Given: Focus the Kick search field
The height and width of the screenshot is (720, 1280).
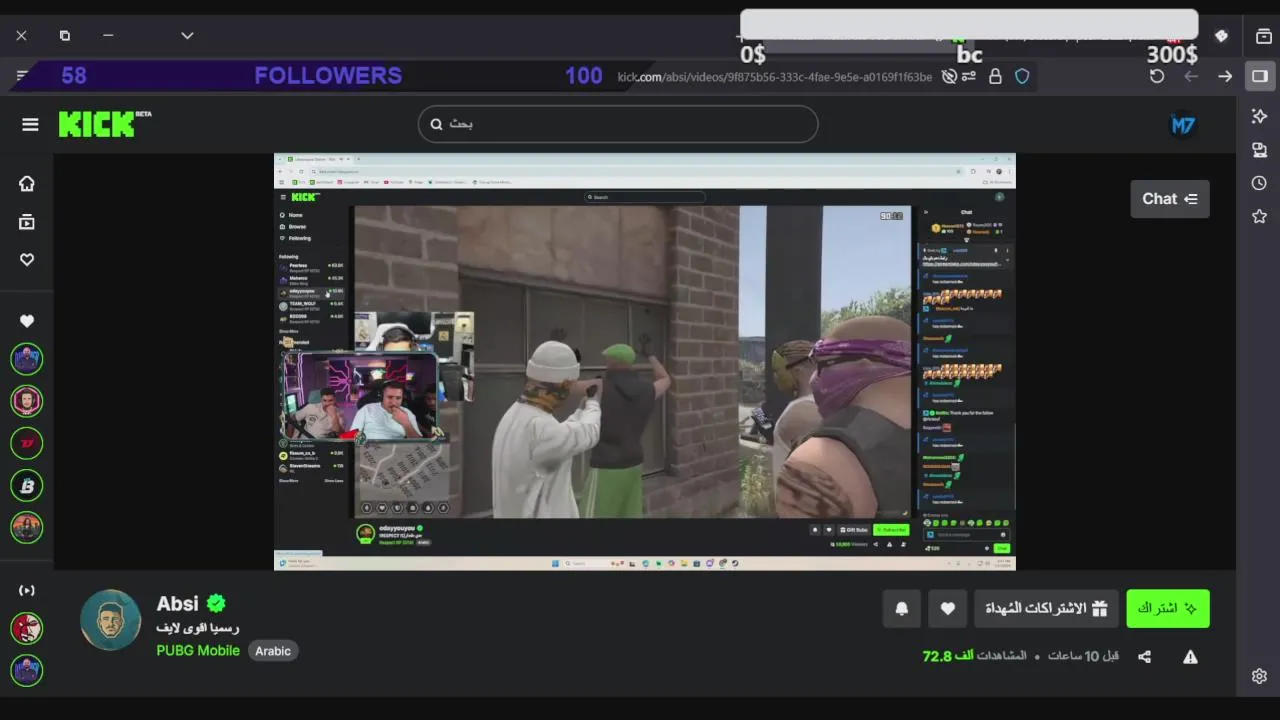Looking at the screenshot, I should tap(618, 124).
